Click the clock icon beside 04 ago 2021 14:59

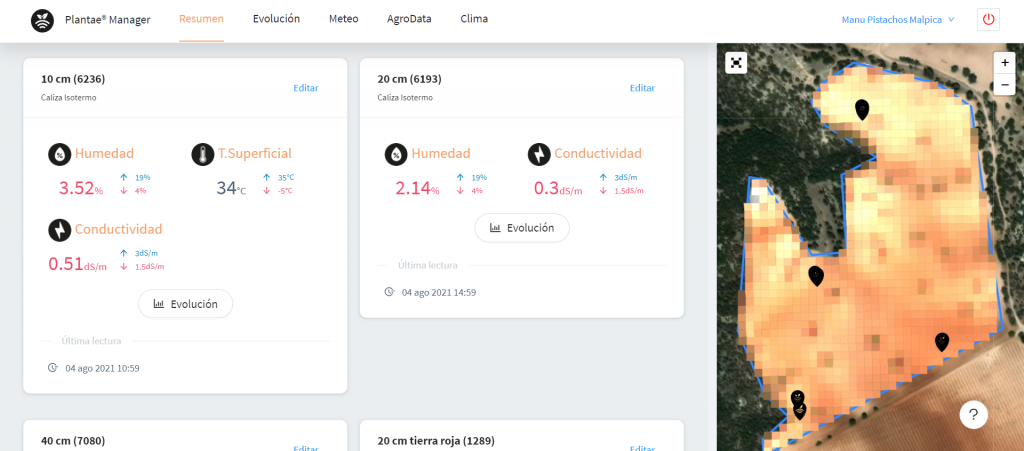click(389, 292)
